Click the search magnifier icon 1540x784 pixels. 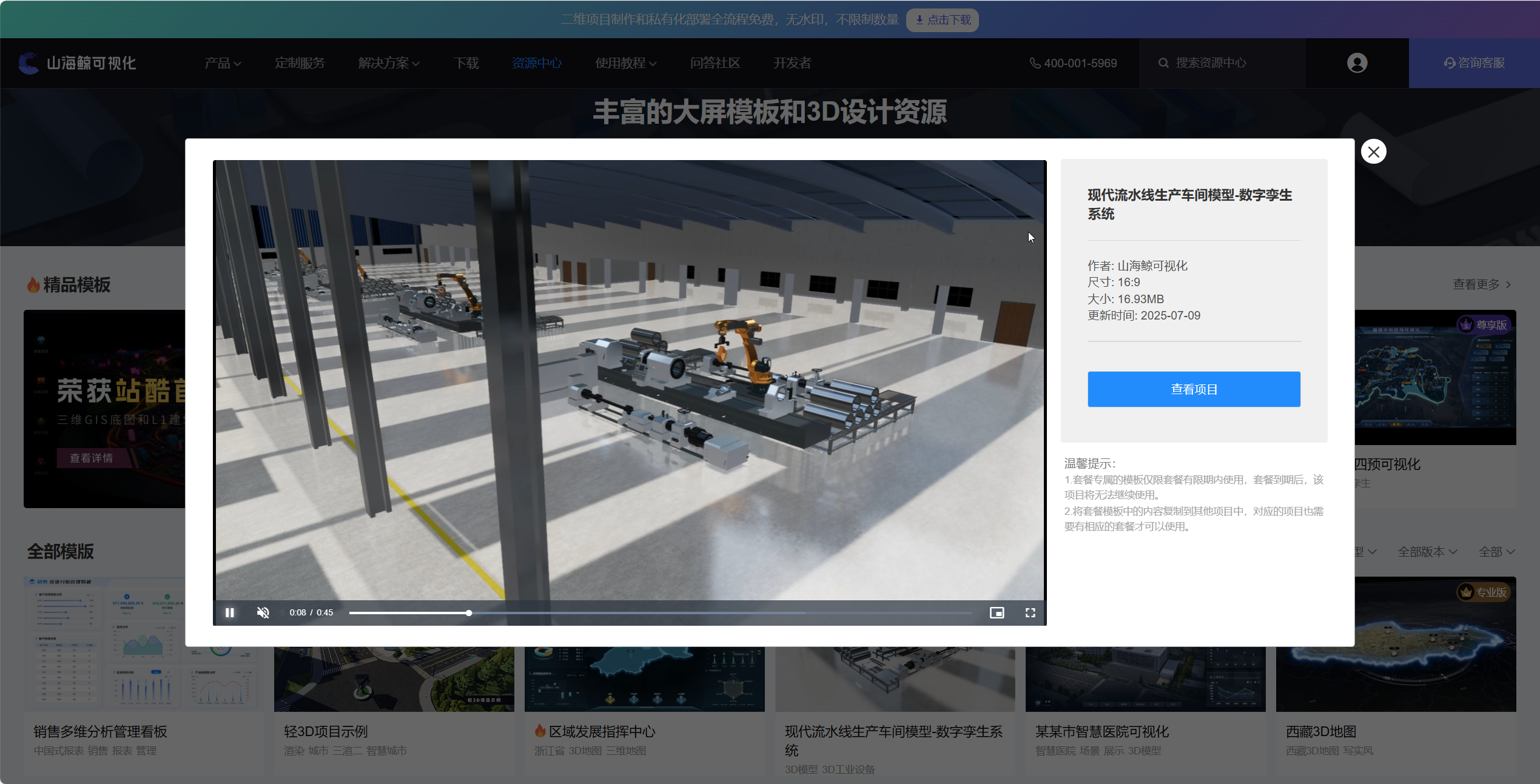click(x=1163, y=63)
